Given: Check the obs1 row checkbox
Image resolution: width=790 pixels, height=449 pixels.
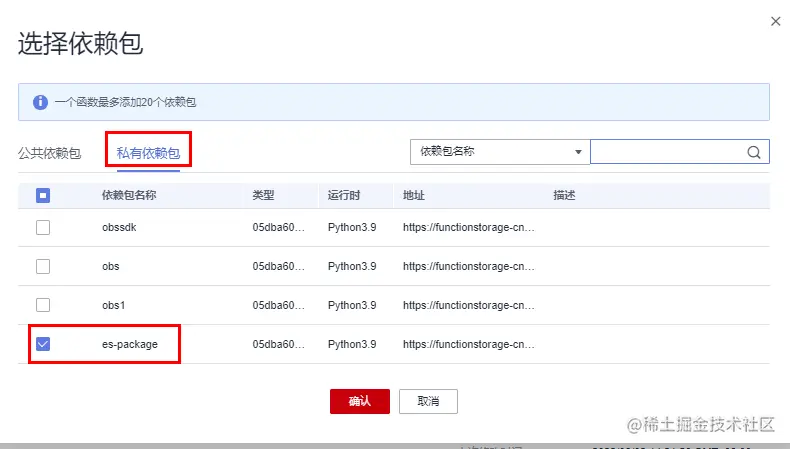Looking at the screenshot, I should 43,305.
